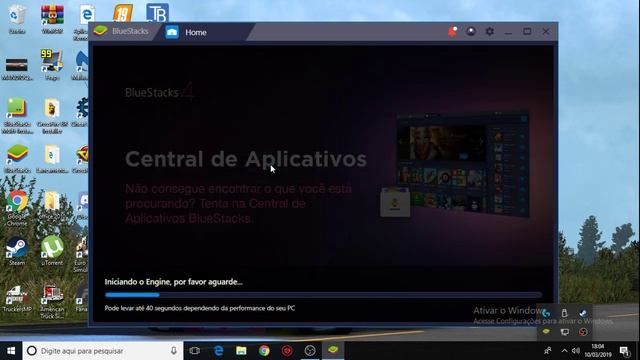The height and width of the screenshot is (360, 640).
Task: Maximize the BlueStacks window
Action: pos(527,31)
